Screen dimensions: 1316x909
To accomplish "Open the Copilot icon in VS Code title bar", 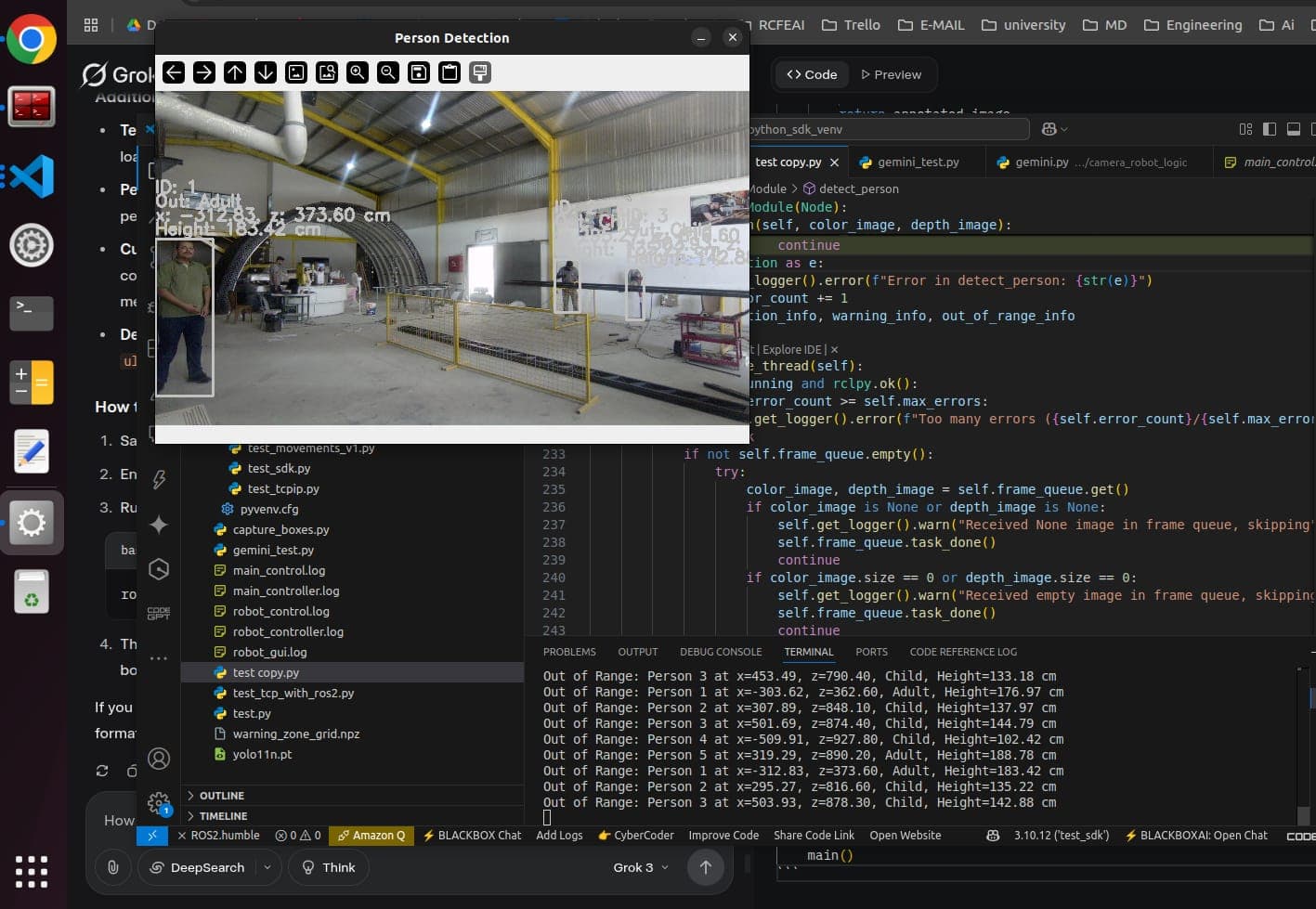I will tap(1049, 129).
